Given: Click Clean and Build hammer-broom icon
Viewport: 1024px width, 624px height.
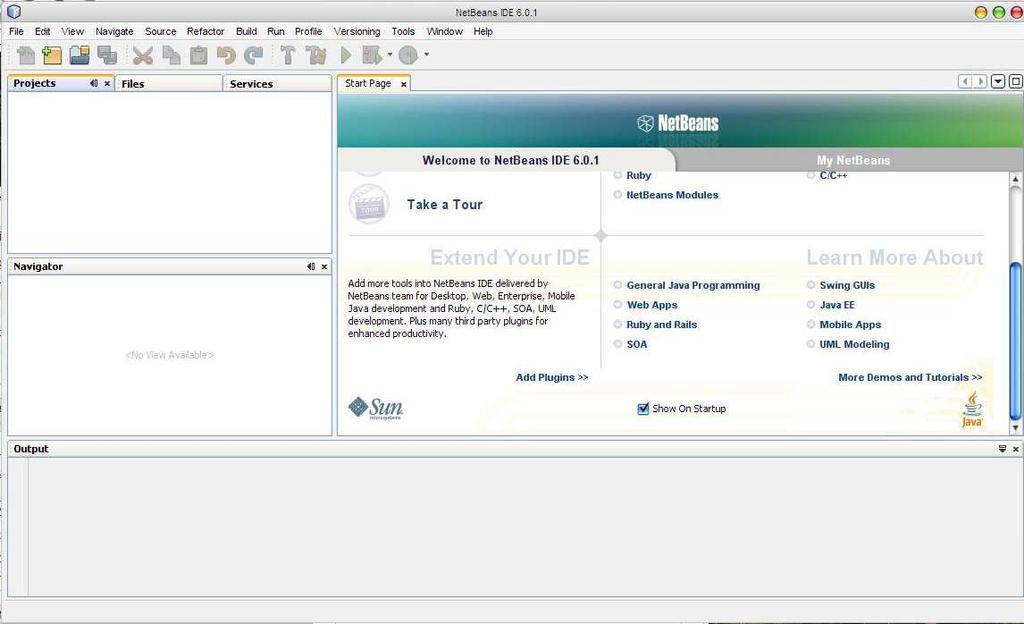Looking at the screenshot, I should click(316, 55).
